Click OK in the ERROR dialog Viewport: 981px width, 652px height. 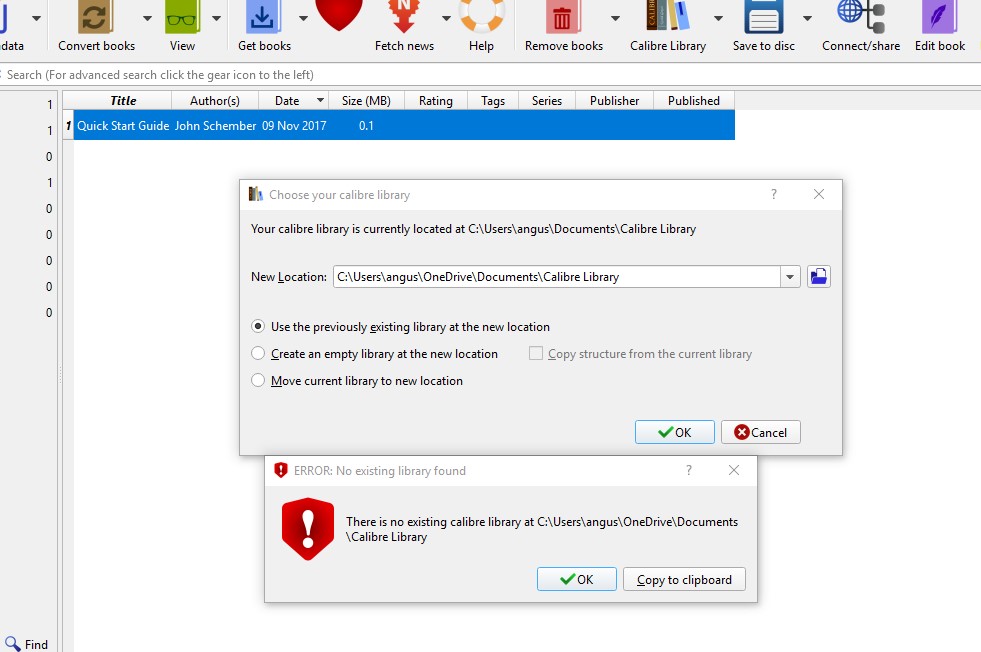click(x=576, y=579)
